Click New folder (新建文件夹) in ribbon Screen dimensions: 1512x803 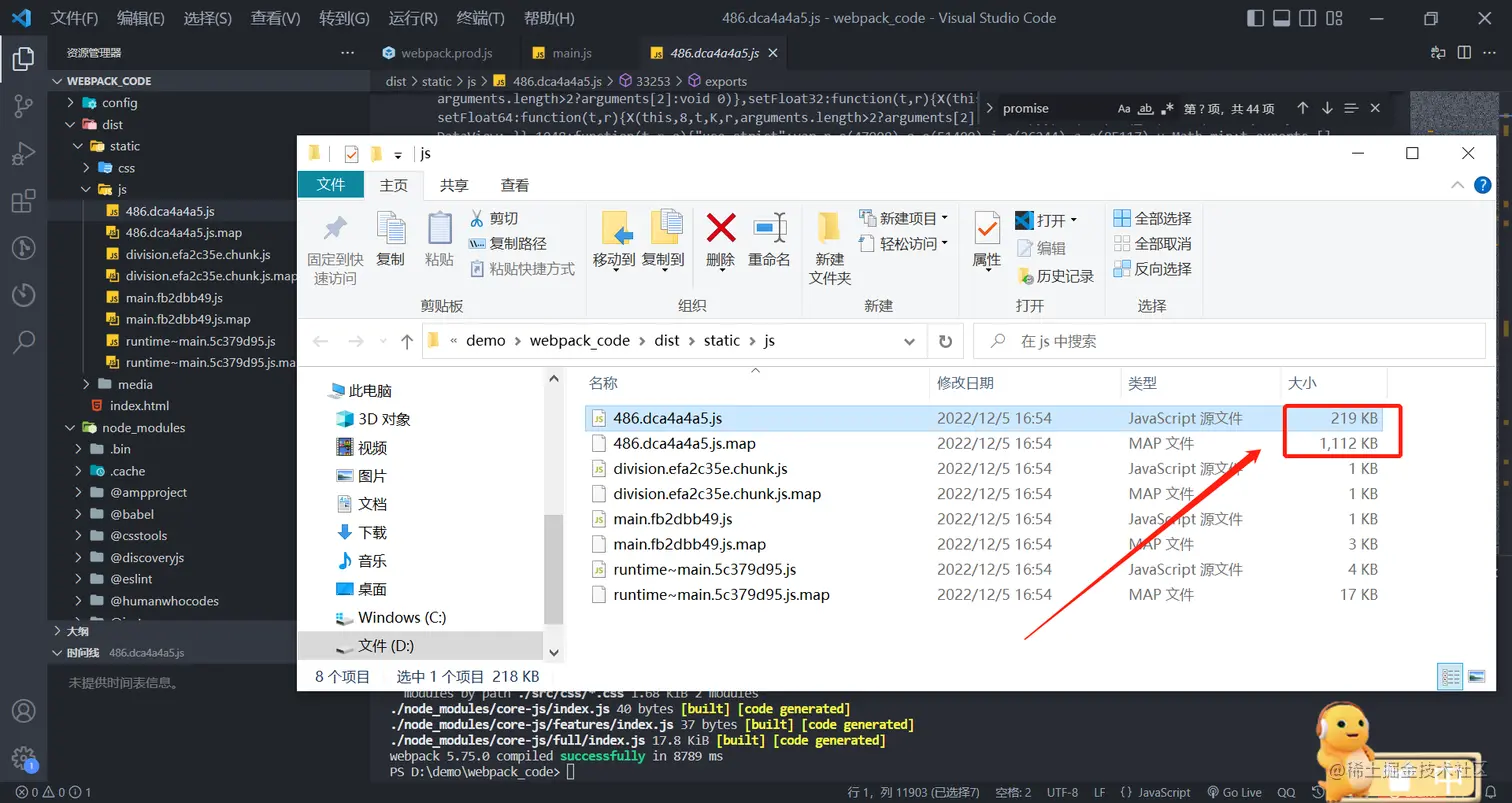(830, 248)
